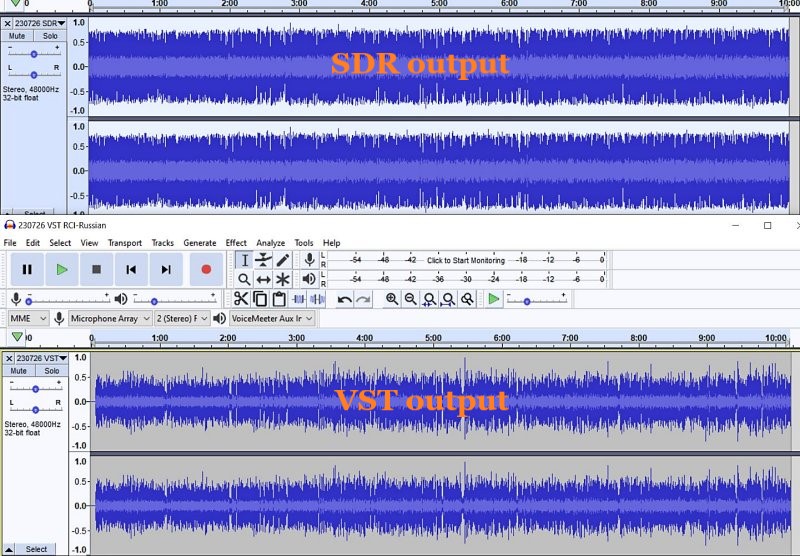Solo the 230726 VST track
Image resolution: width=800 pixels, height=556 pixels.
tap(52, 371)
